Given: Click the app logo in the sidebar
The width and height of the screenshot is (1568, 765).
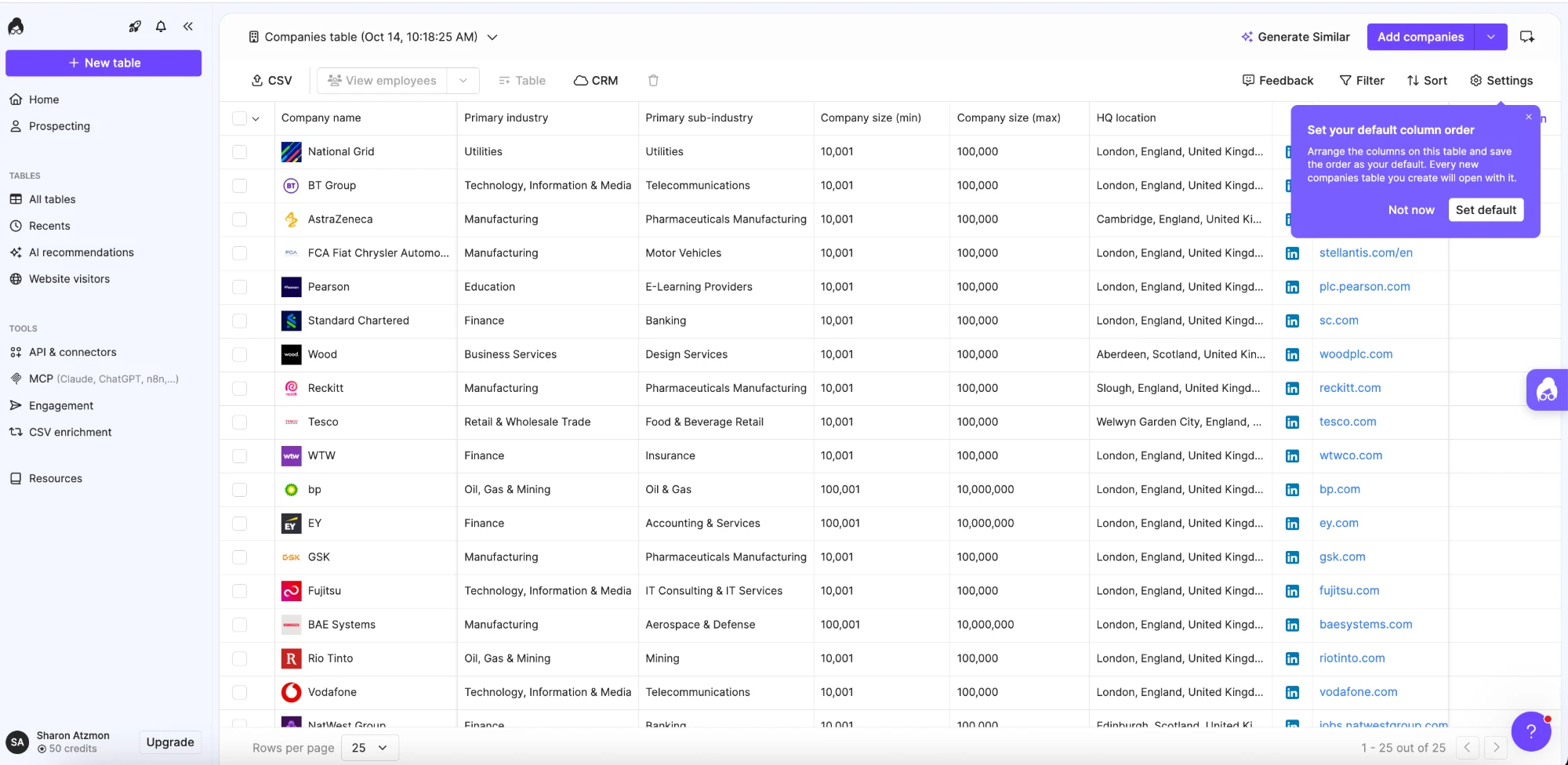Looking at the screenshot, I should [16, 27].
